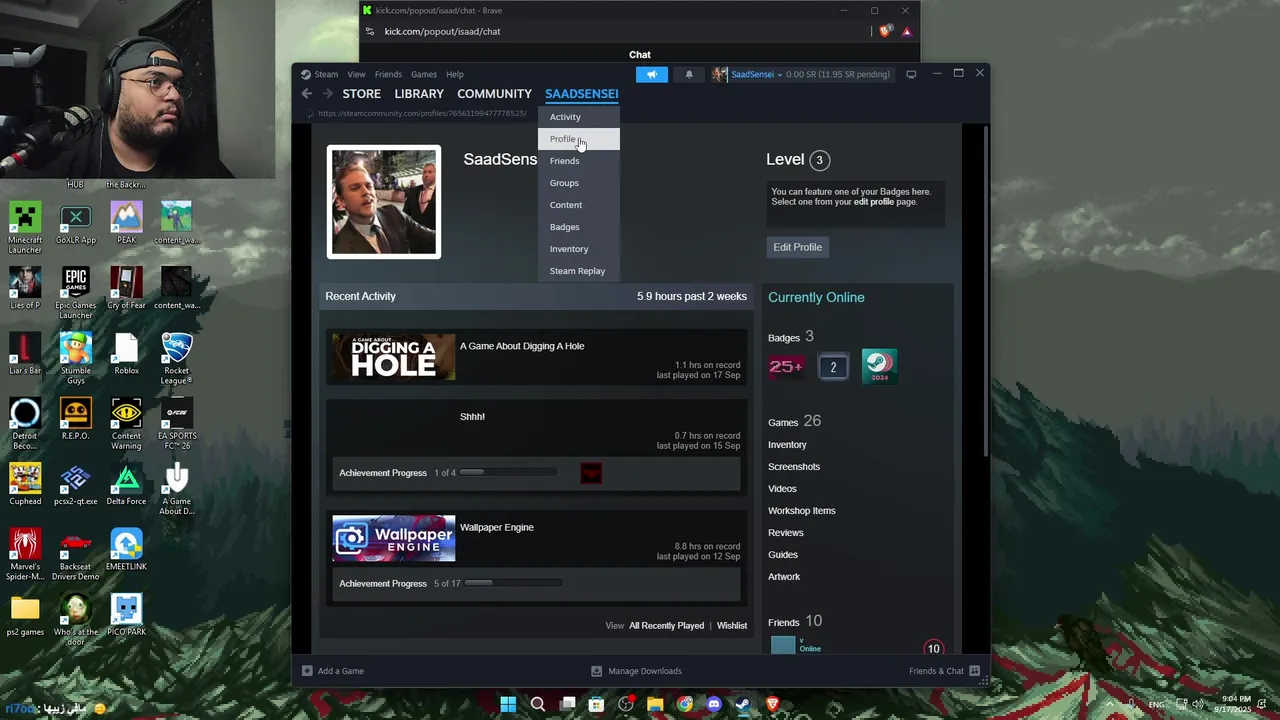Screen dimensions: 1280x720
Task: Select the Liar's Bar desktop icon
Action: (x=25, y=353)
